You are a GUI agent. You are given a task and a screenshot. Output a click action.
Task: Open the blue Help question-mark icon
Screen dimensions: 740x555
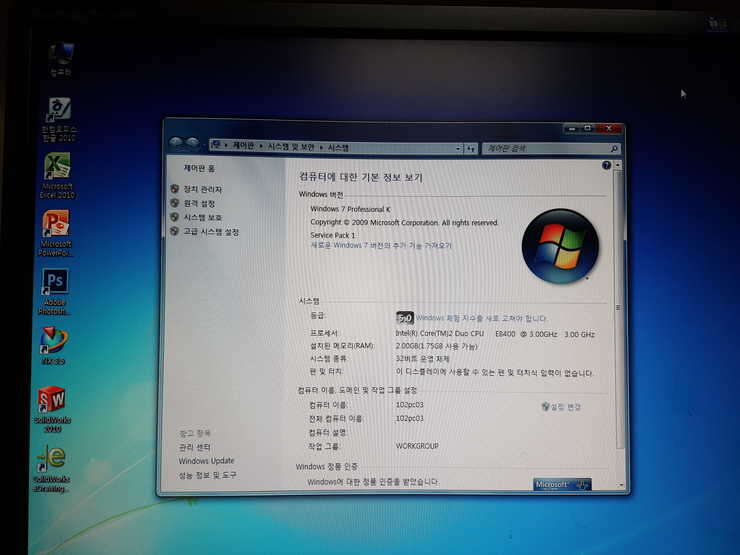(x=606, y=165)
